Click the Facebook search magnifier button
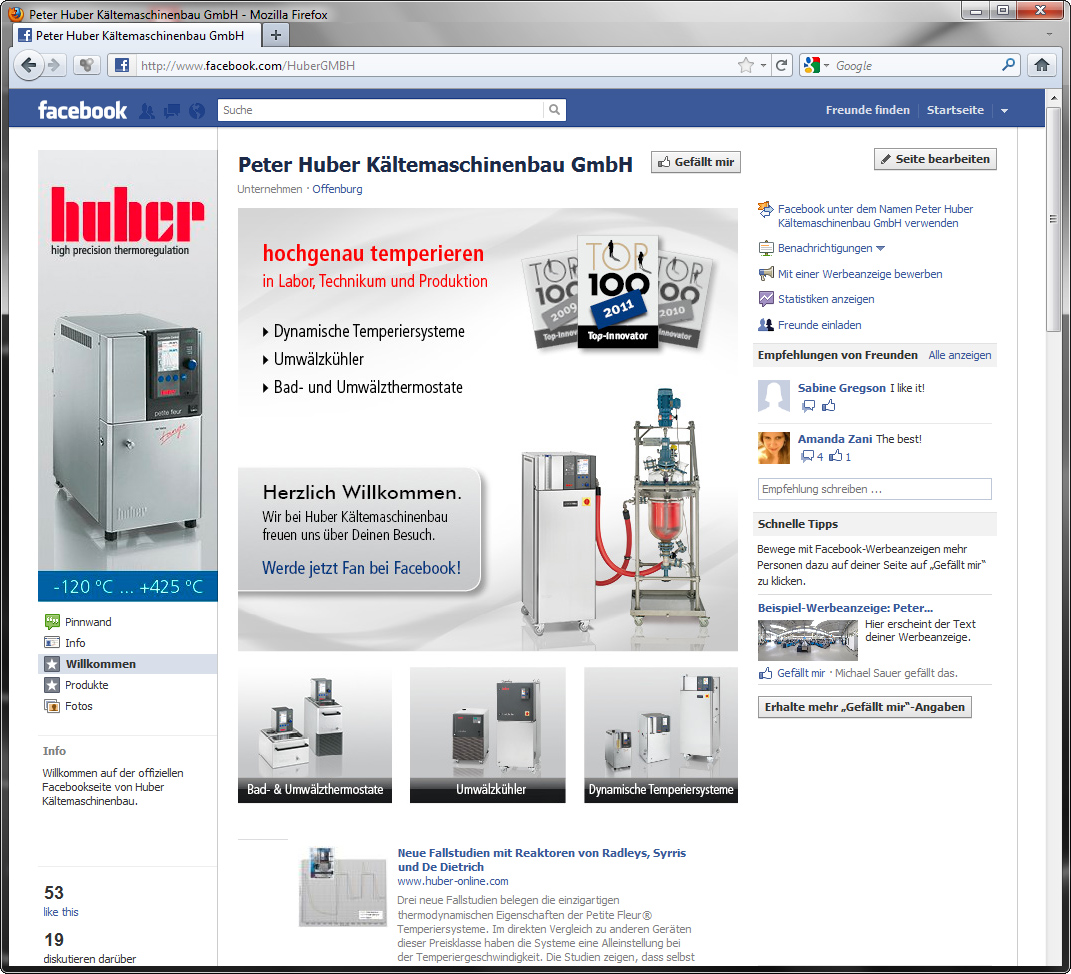 (x=555, y=110)
